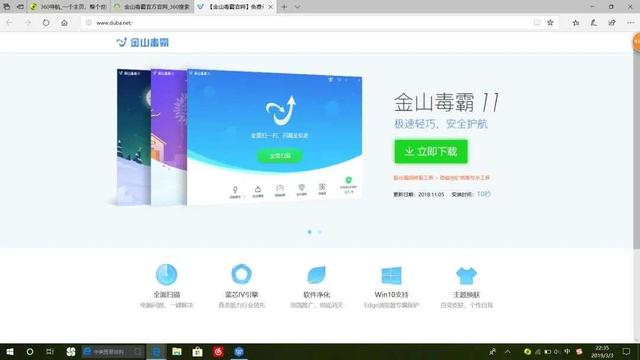
Task: Add page to favorites with star icon
Action: point(550,23)
